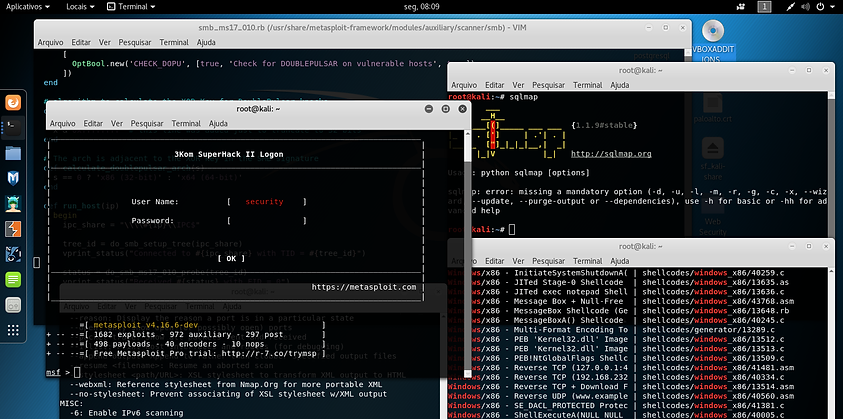Close the front msf terminal window
Viewport: 843px width, 419px height.
[x=462, y=109]
